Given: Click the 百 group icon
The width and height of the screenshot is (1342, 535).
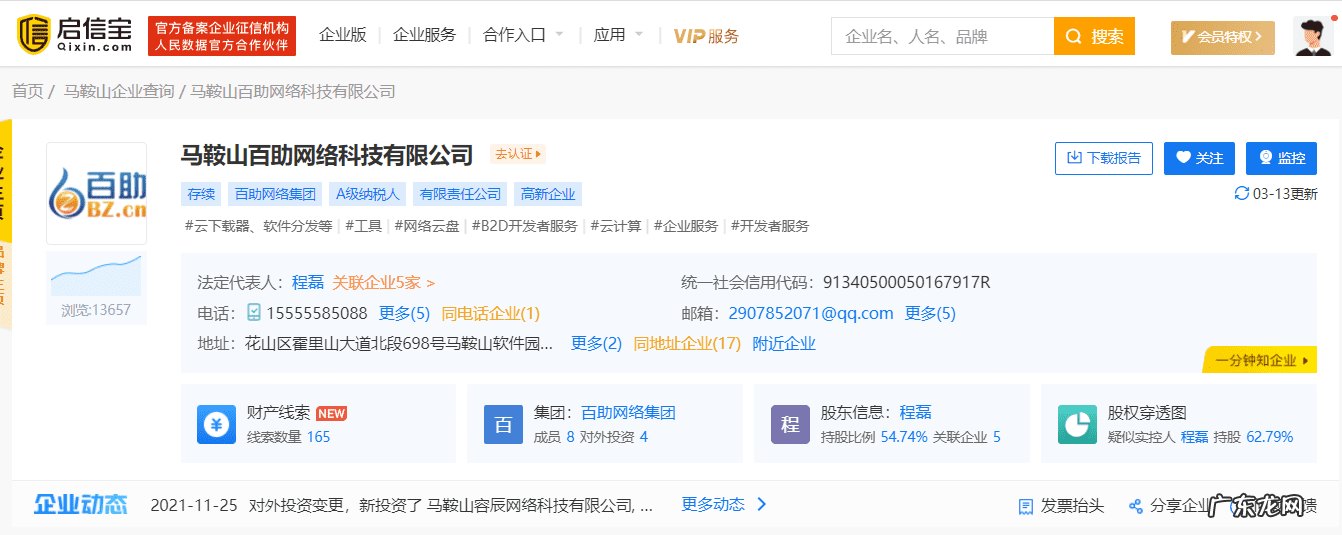Looking at the screenshot, I should pos(503,424).
